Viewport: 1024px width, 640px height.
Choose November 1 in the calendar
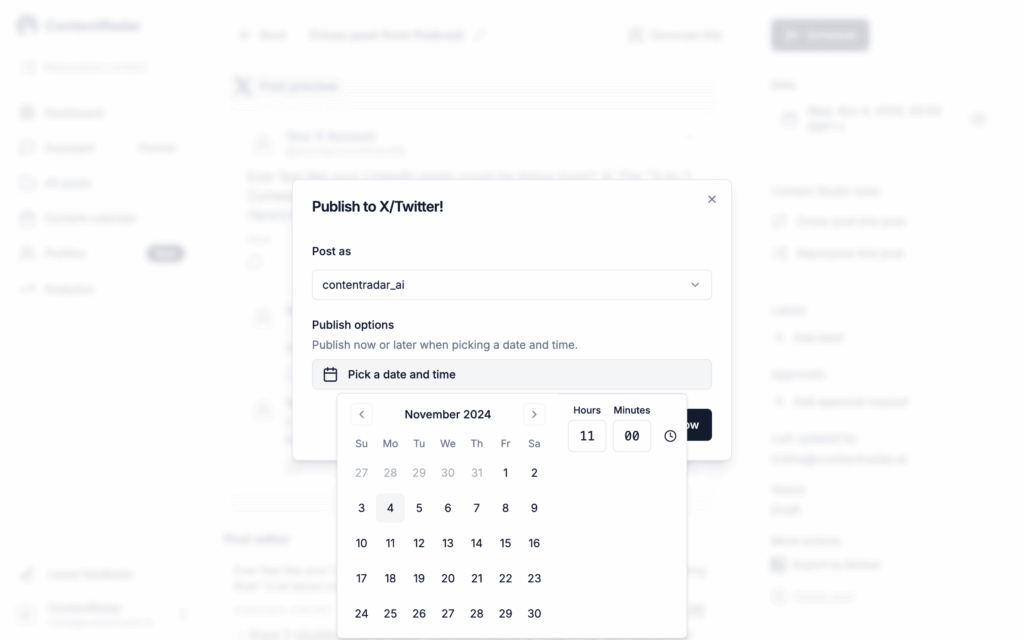(505, 473)
